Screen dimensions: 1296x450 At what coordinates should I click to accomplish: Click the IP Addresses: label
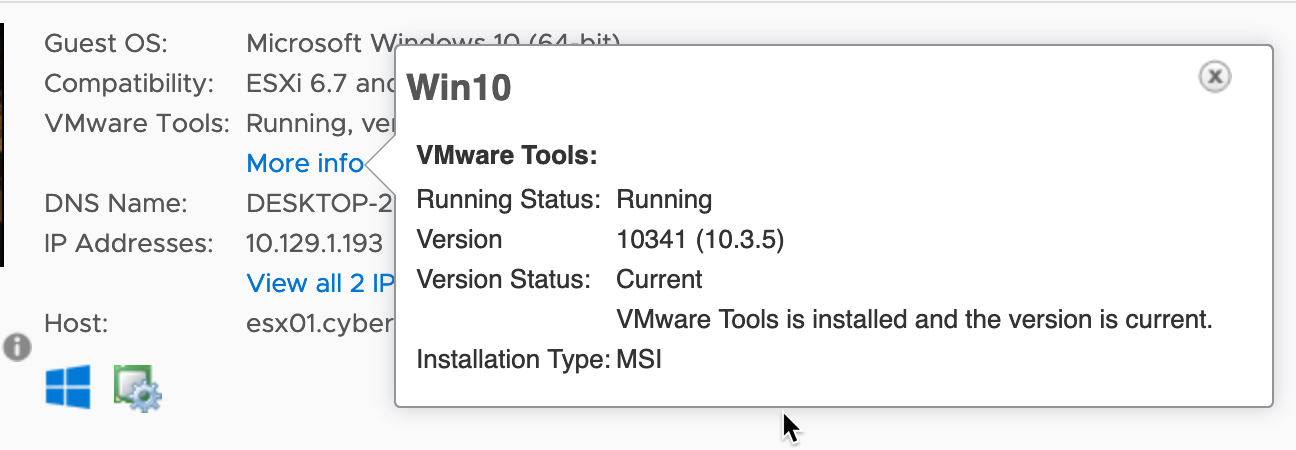[x=129, y=243]
